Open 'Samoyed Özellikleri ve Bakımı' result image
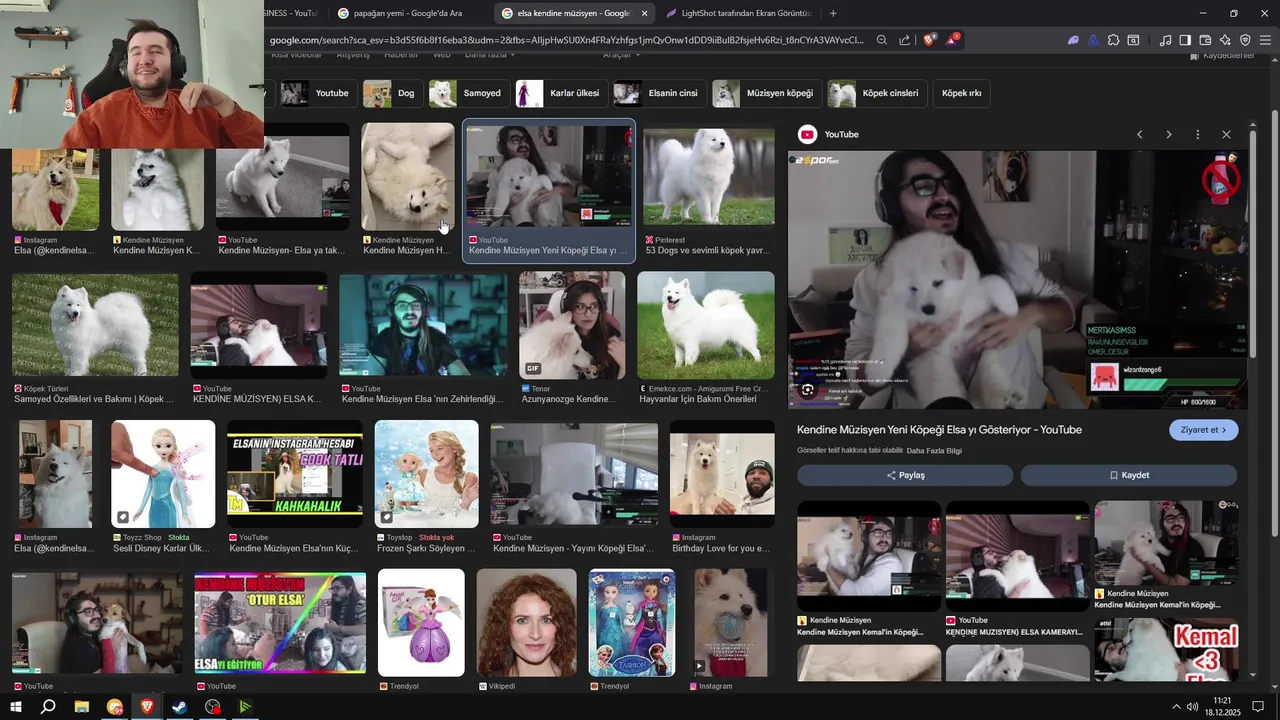Screen dimensions: 1280x720 point(95,325)
